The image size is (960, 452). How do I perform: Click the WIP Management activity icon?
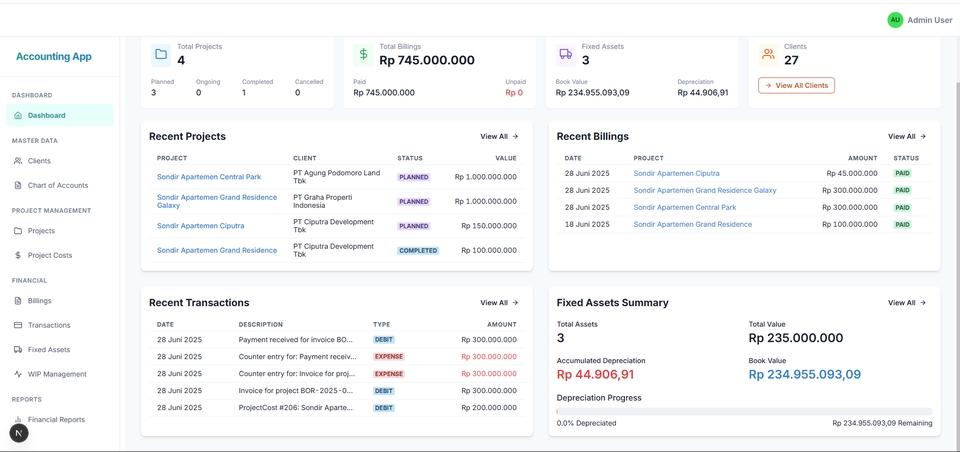click(18, 374)
